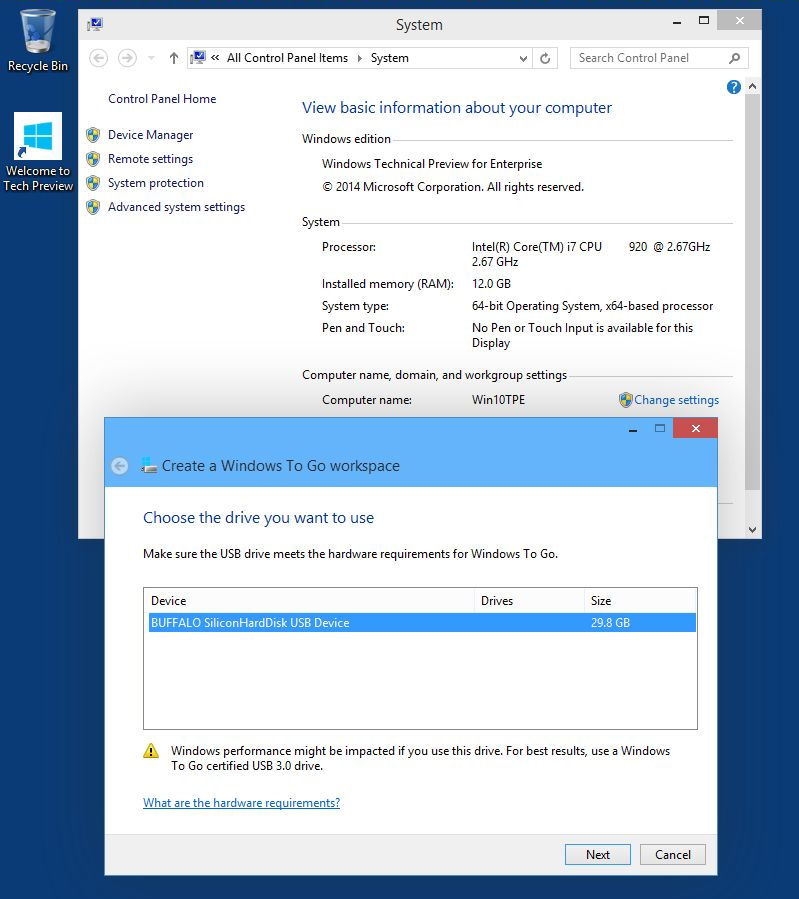Open the Recycle Bin desktop icon
Viewport: 799px width, 899px height.
(38, 41)
